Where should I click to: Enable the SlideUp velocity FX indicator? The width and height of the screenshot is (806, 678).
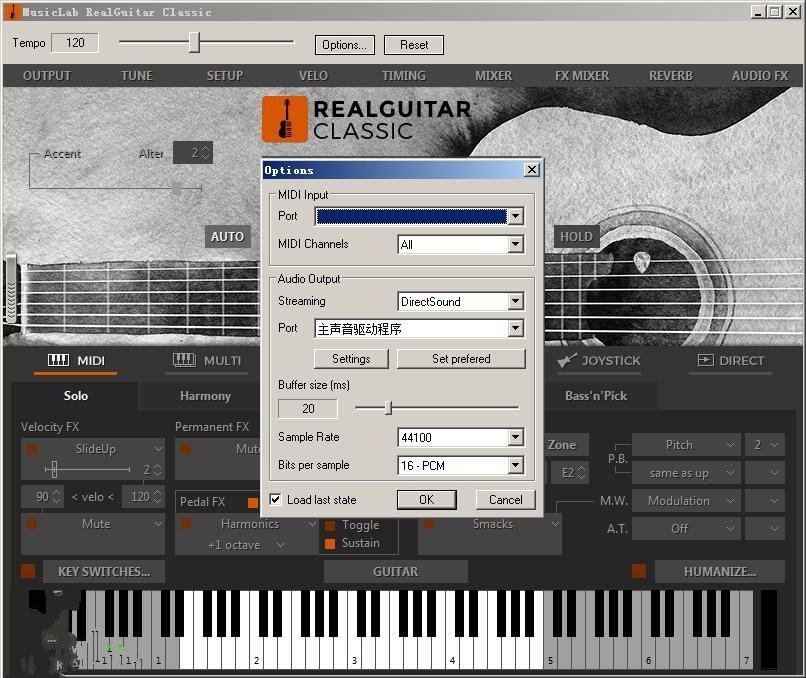(x=32, y=449)
